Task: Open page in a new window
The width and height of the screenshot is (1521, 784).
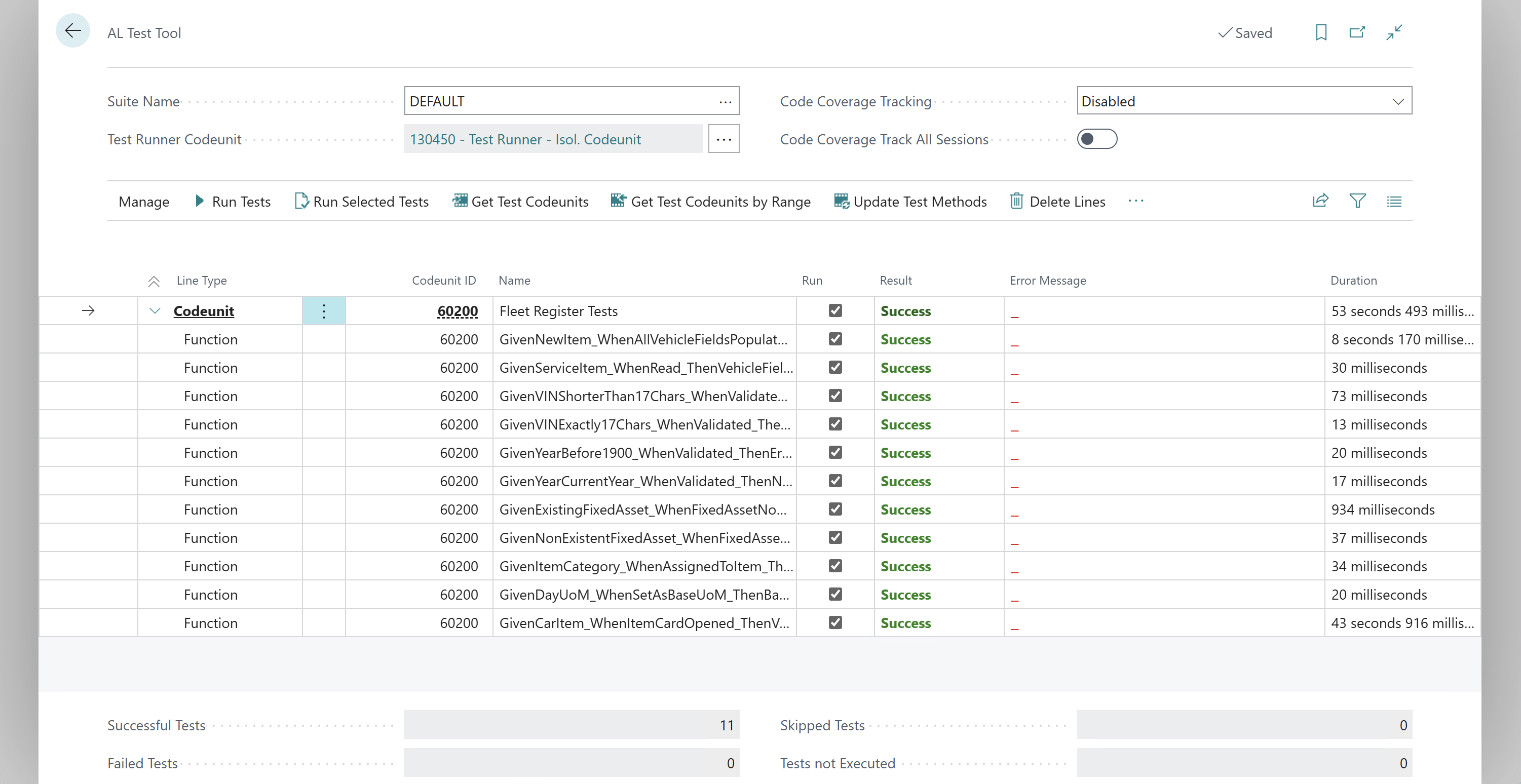Action: pyautogui.click(x=1357, y=32)
